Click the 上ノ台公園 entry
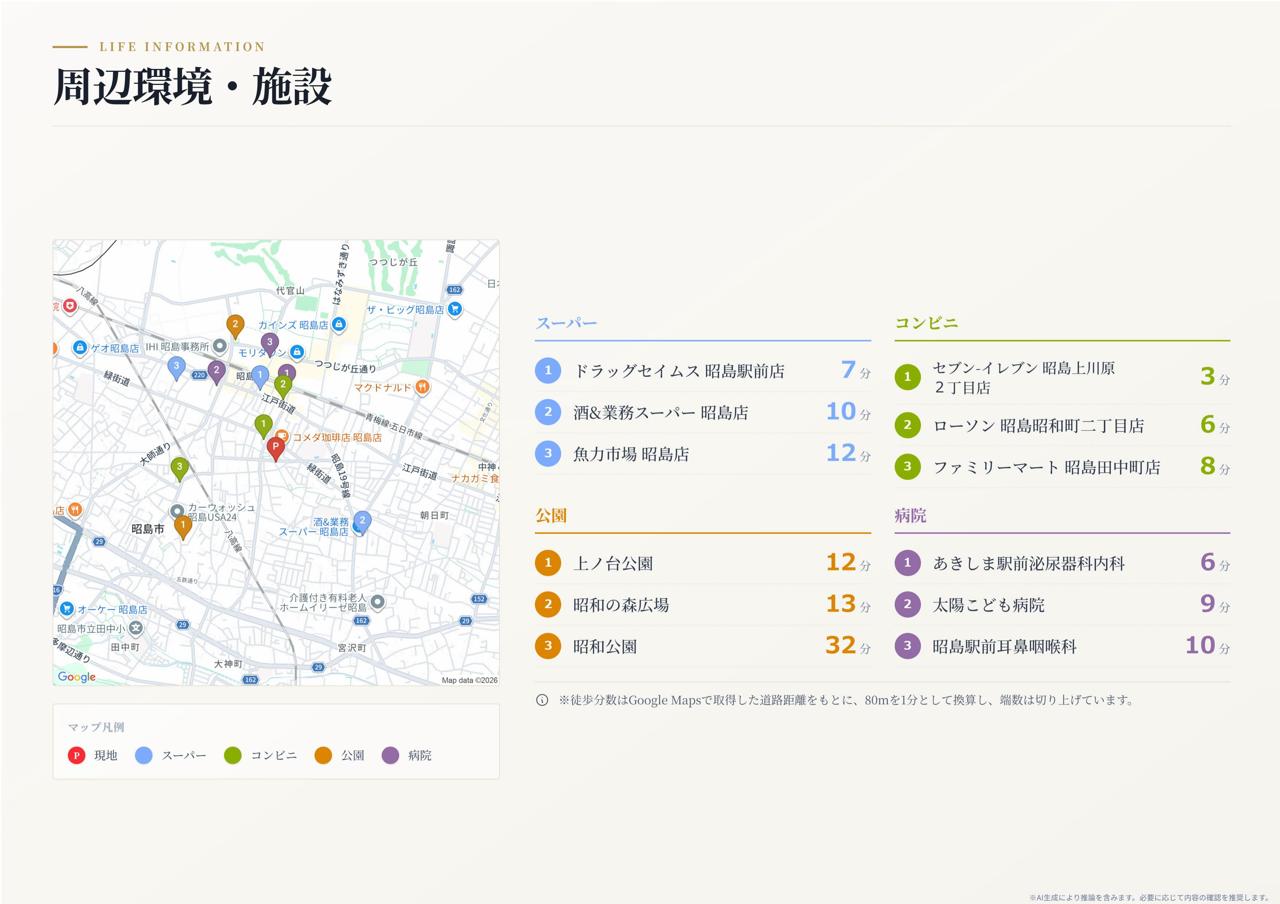 coord(703,563)
